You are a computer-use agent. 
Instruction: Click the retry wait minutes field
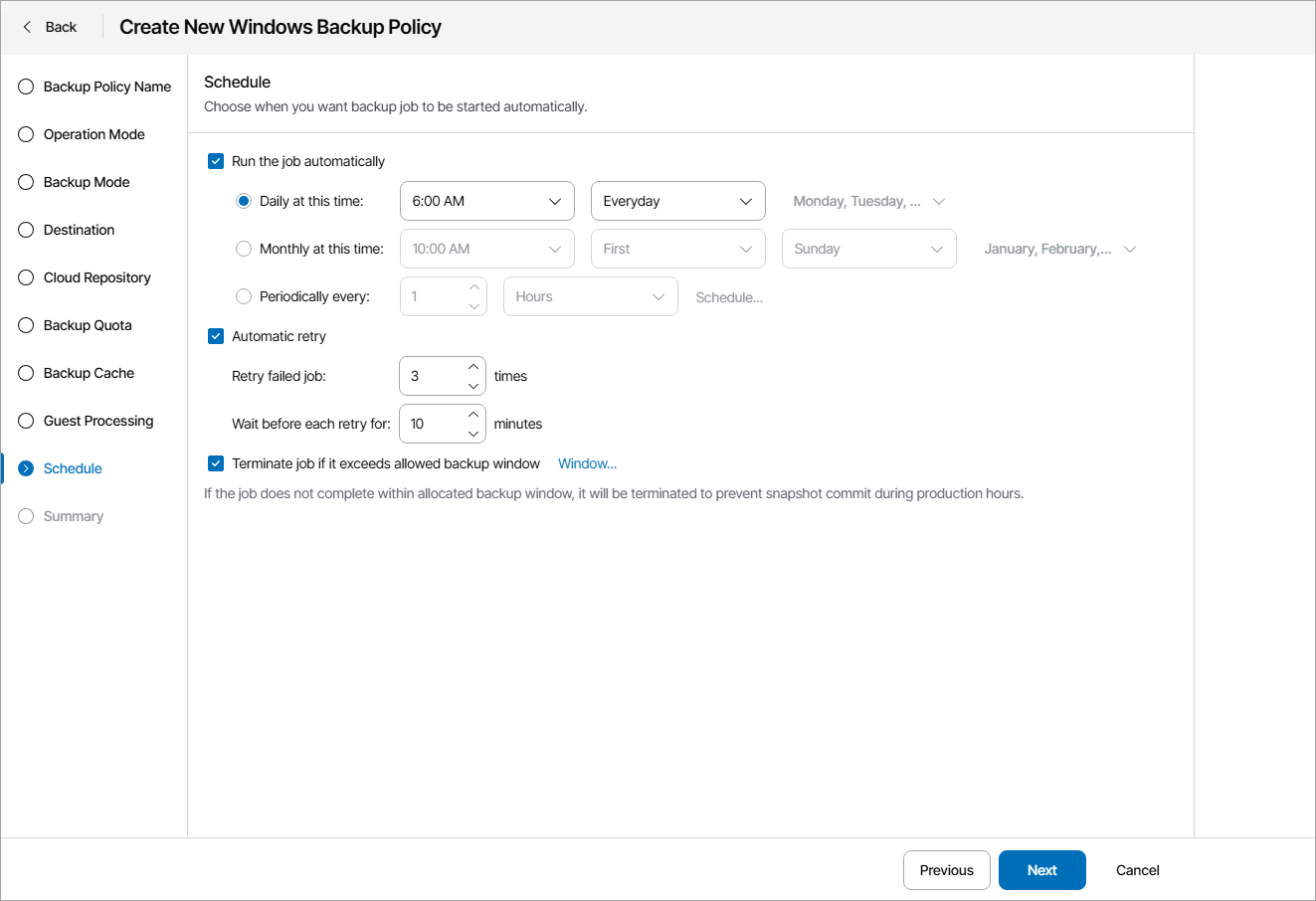[432, 424]
